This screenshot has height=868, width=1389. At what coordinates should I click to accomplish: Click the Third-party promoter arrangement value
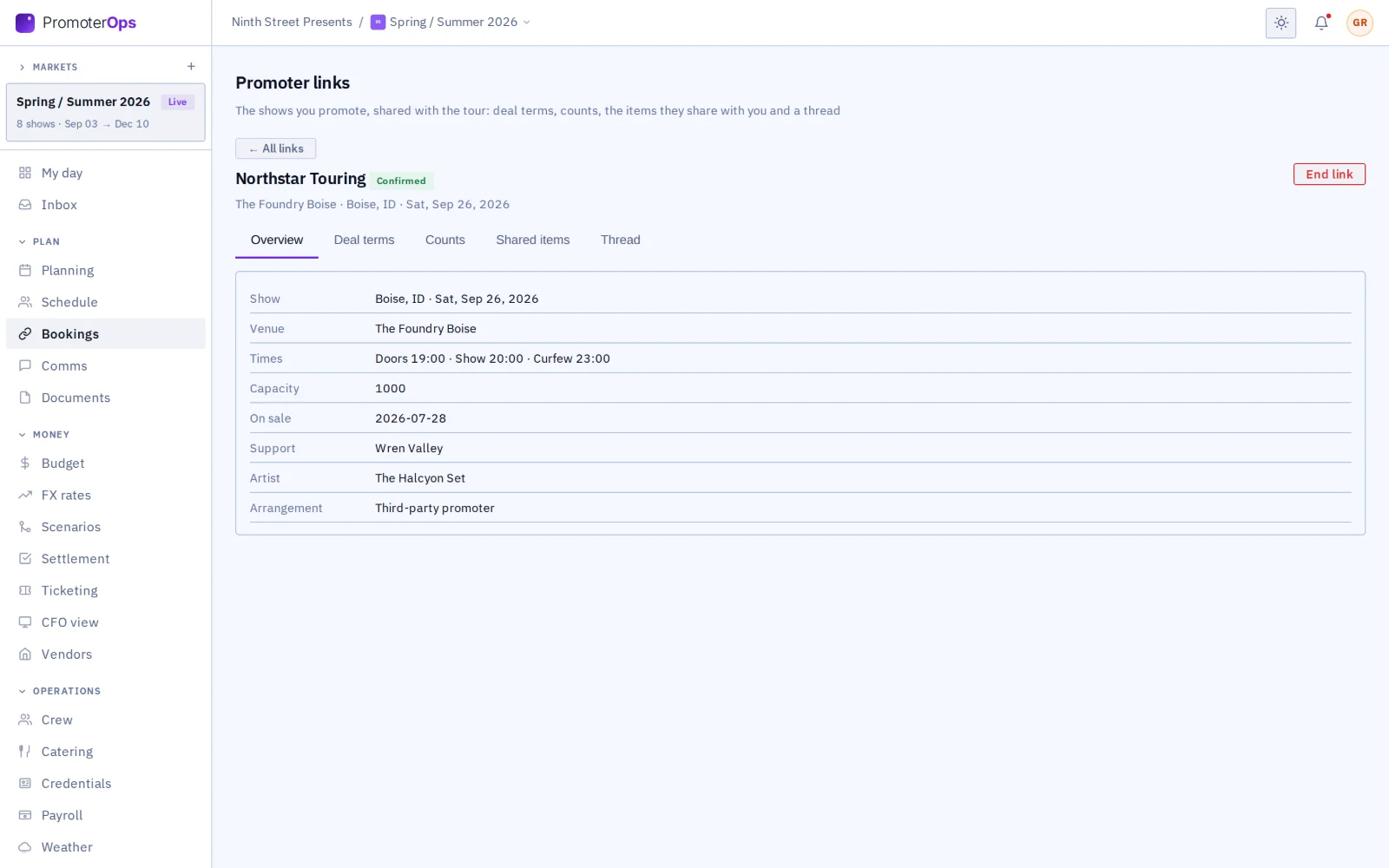coord(435,509)
